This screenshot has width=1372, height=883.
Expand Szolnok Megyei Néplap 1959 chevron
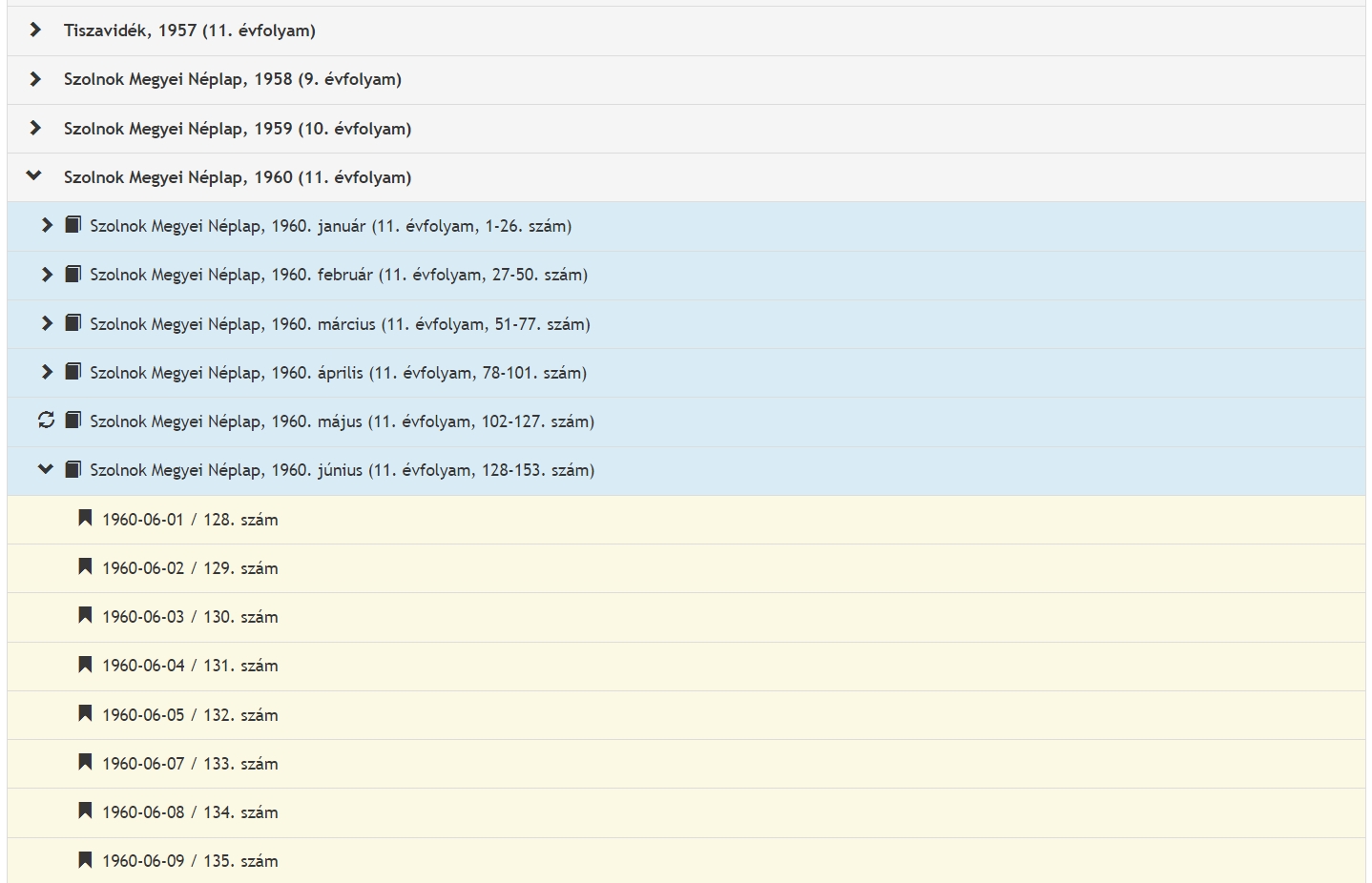click(35, 128)
